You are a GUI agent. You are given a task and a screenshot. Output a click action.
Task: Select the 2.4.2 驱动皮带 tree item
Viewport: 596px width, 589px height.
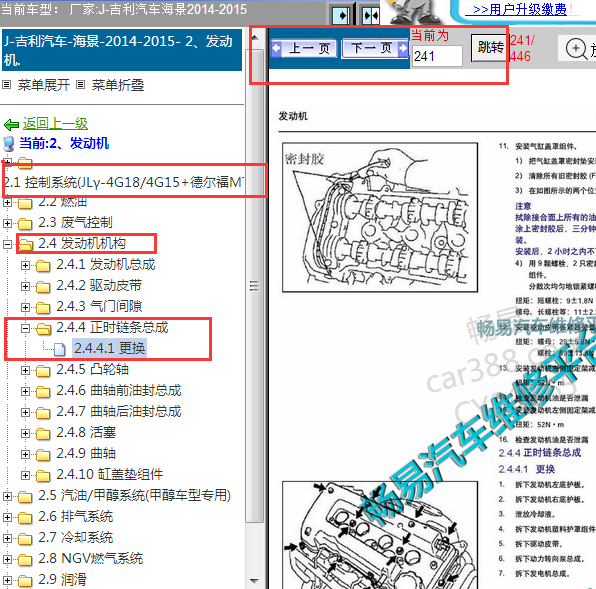(x=99, y=285)
